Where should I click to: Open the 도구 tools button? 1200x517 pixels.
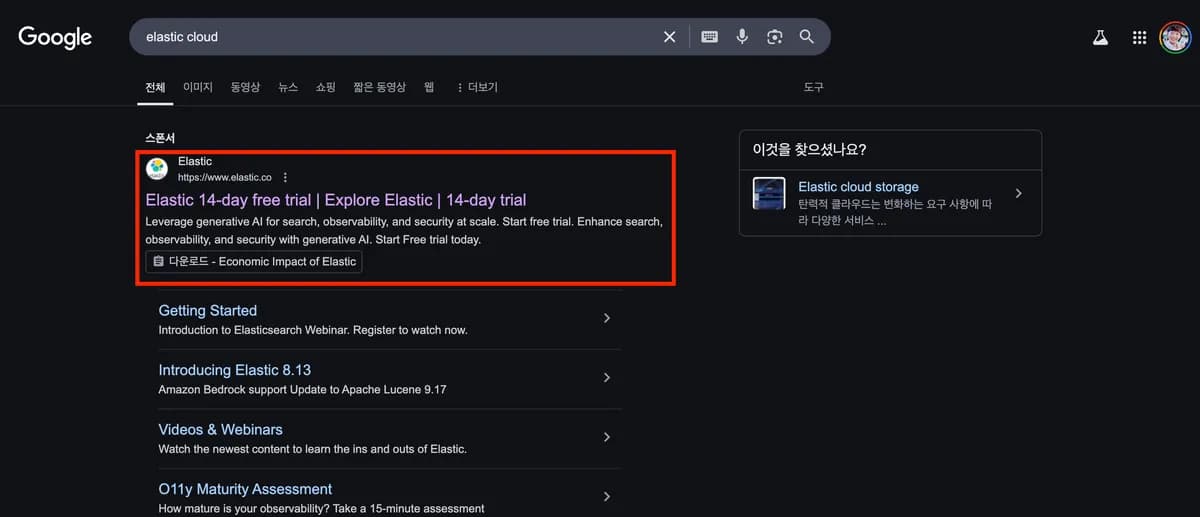pos(814,88)
